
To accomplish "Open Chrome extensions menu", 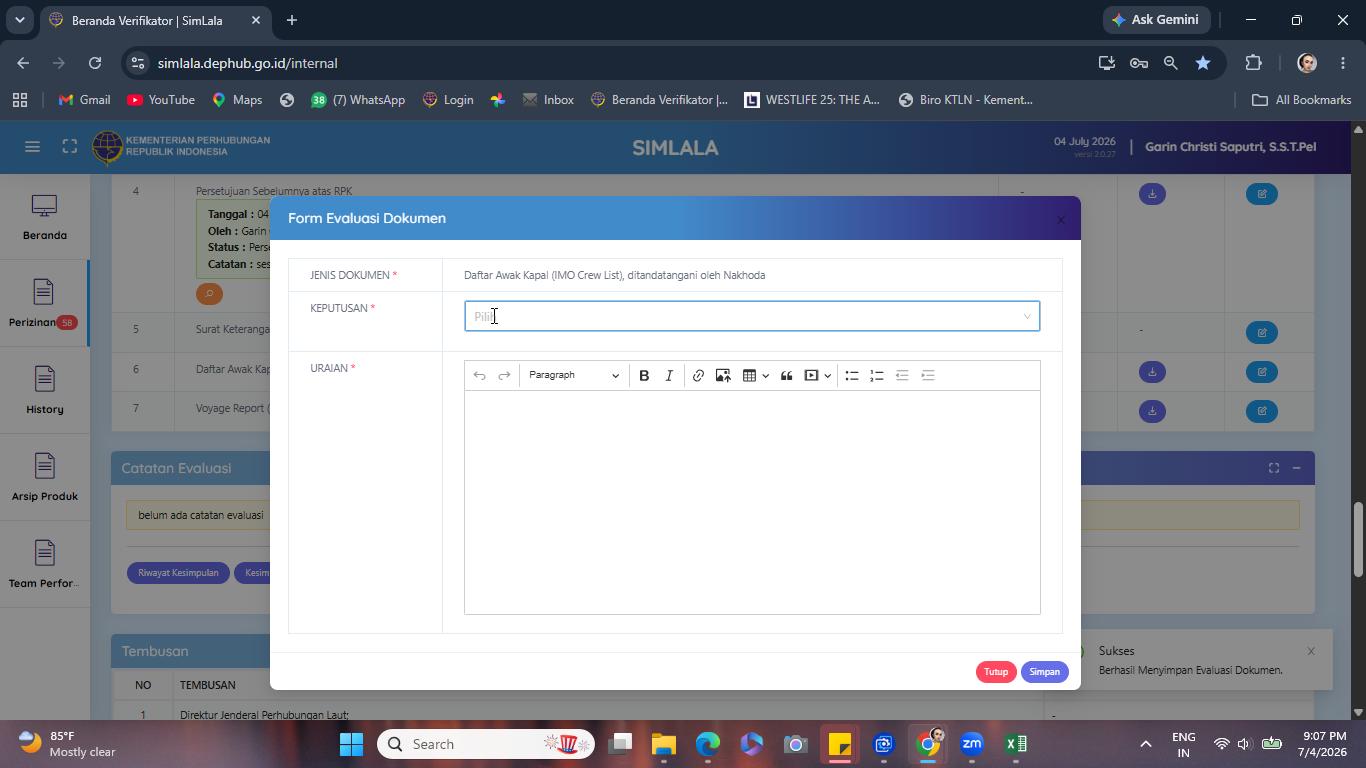I will [1254, 63].
